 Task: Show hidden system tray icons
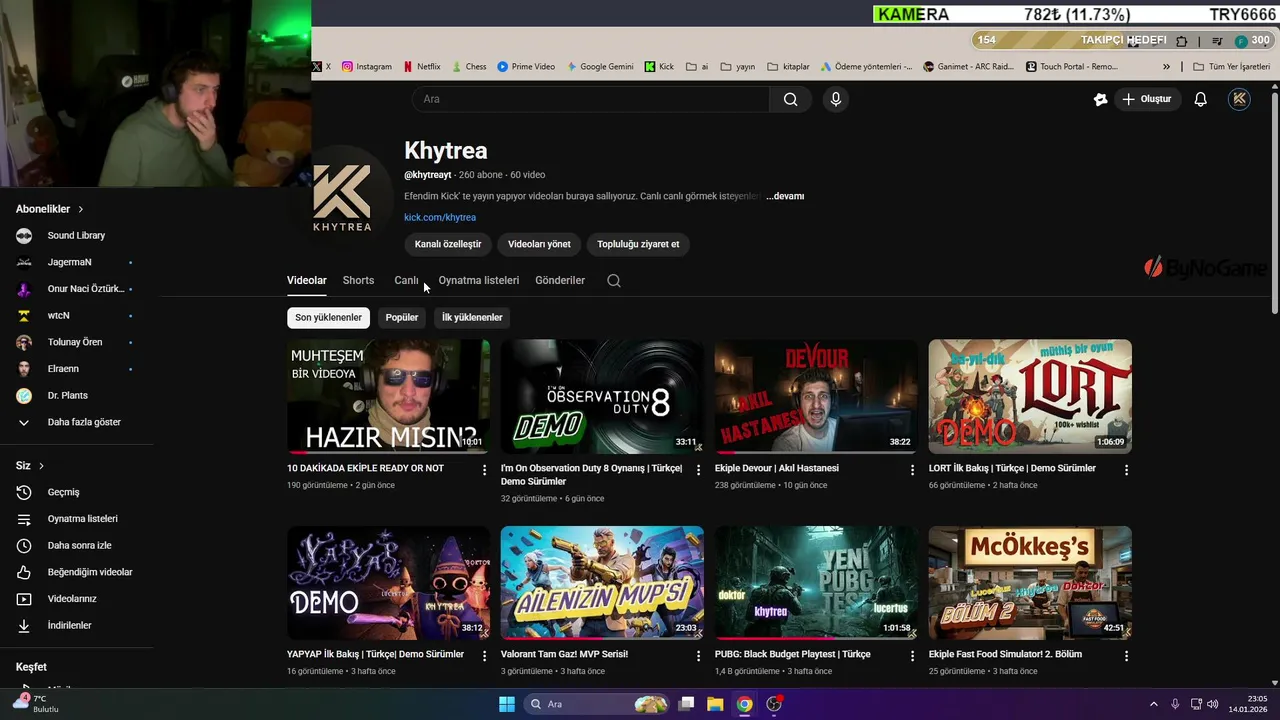click(x=1153, y=704)
